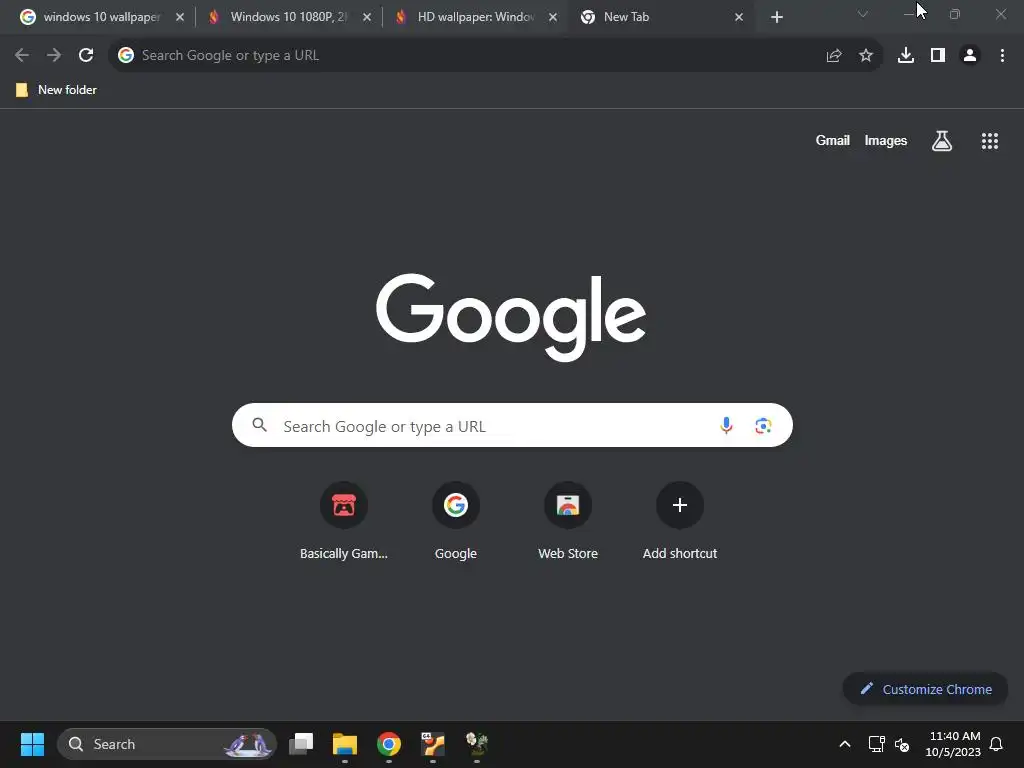The image size is (1024, 768).
Task: Open the Chrome three-dot menu
Action: click(x=1002, y=56)
